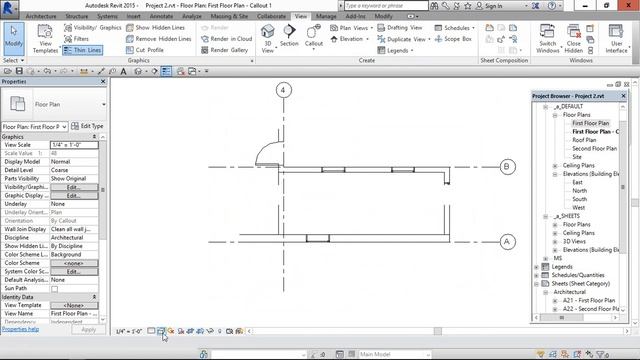This screenshot has width=640, height=360.
Task: Close the Properties panel
Action: coord(103,82)
